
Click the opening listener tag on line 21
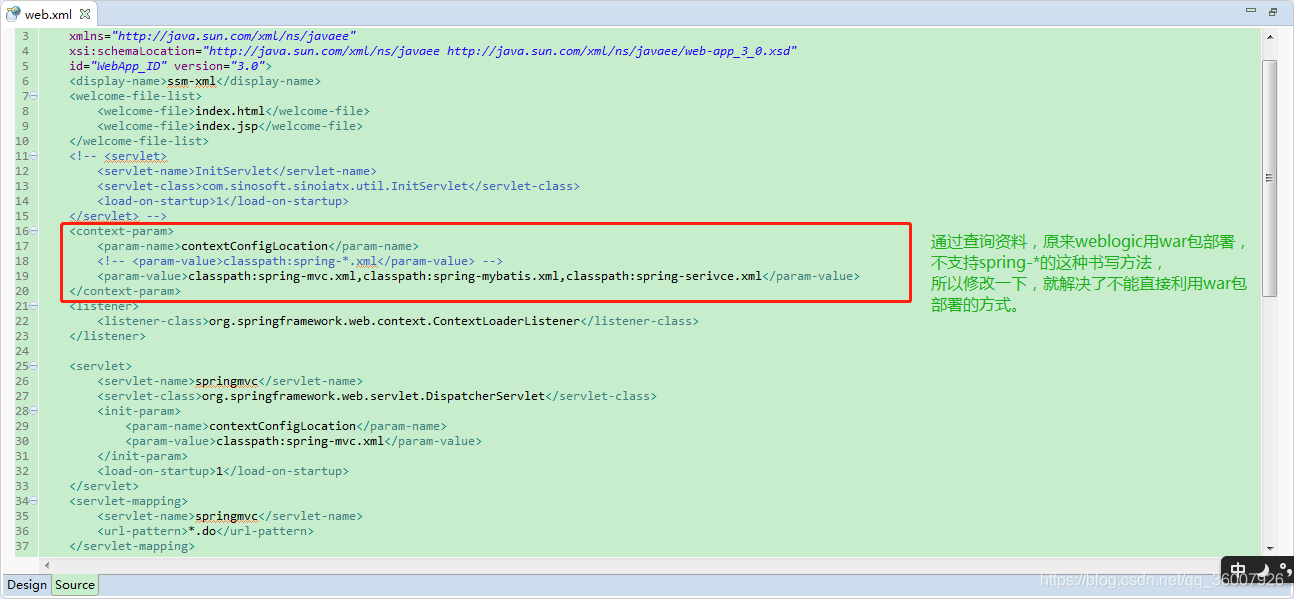pyautogui.click(x=104, y=306)
